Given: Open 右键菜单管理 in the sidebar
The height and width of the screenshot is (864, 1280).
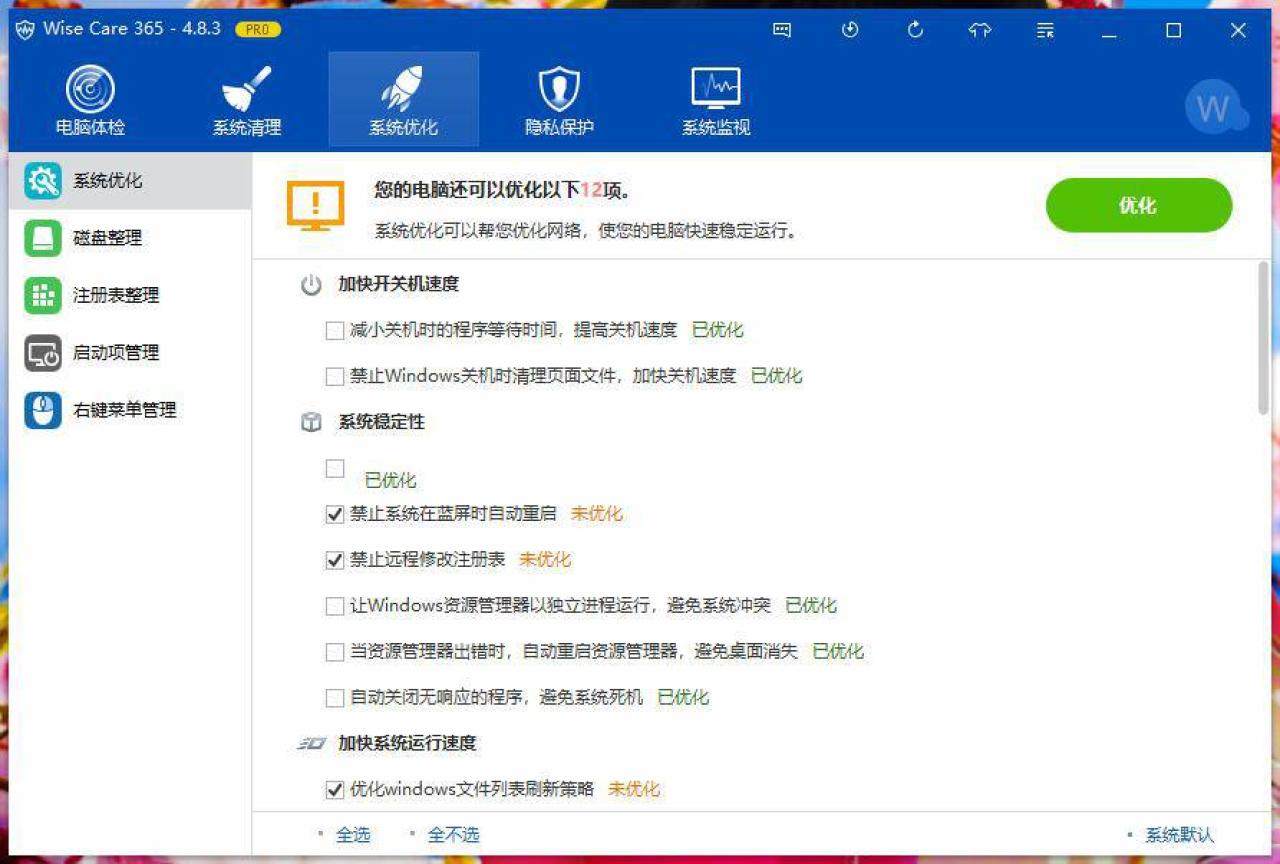Looking at the screenshot, I should pyautogui.click(x=124, y=410).
